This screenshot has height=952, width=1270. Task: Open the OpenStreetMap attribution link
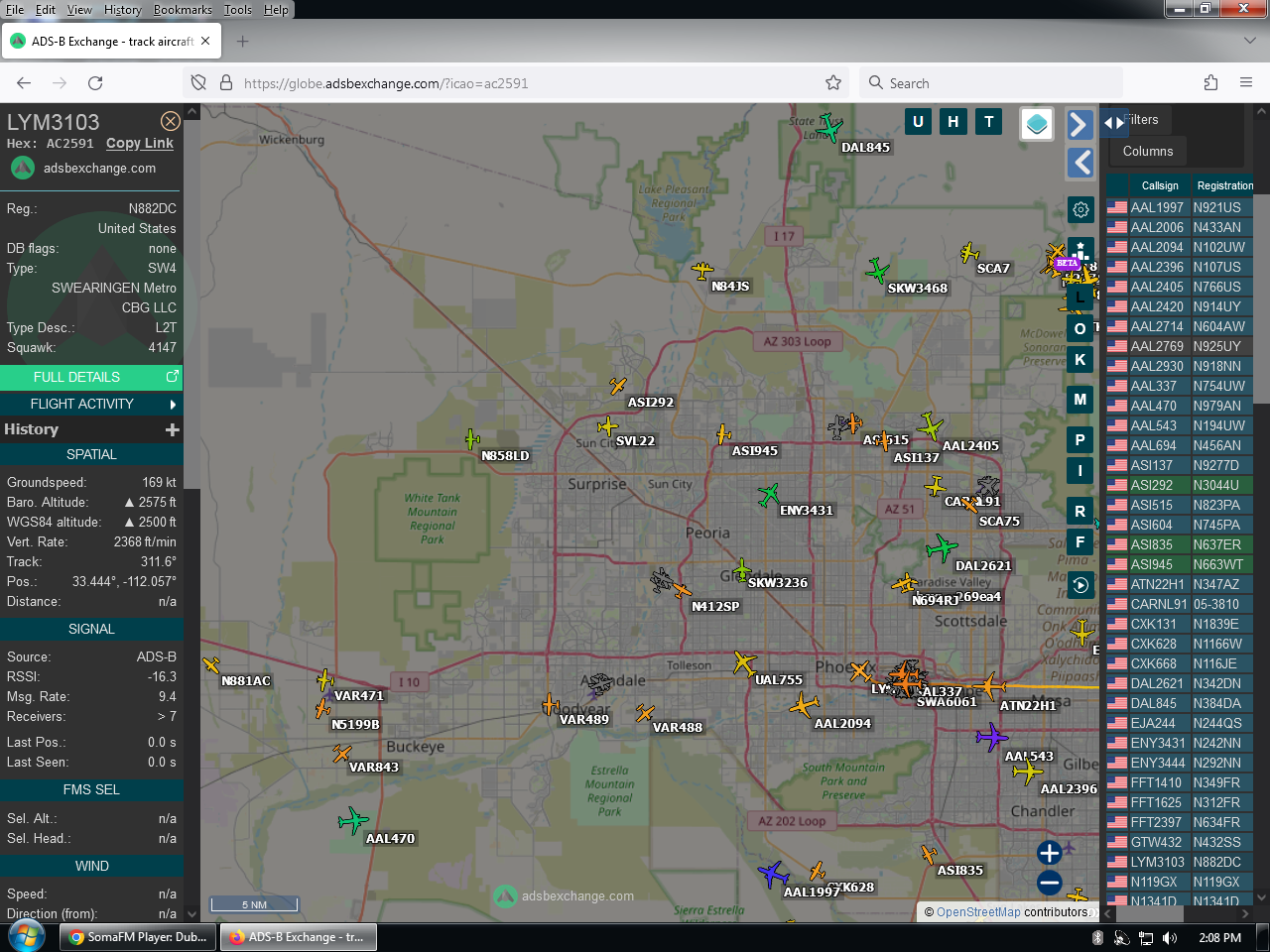[978, 912]
